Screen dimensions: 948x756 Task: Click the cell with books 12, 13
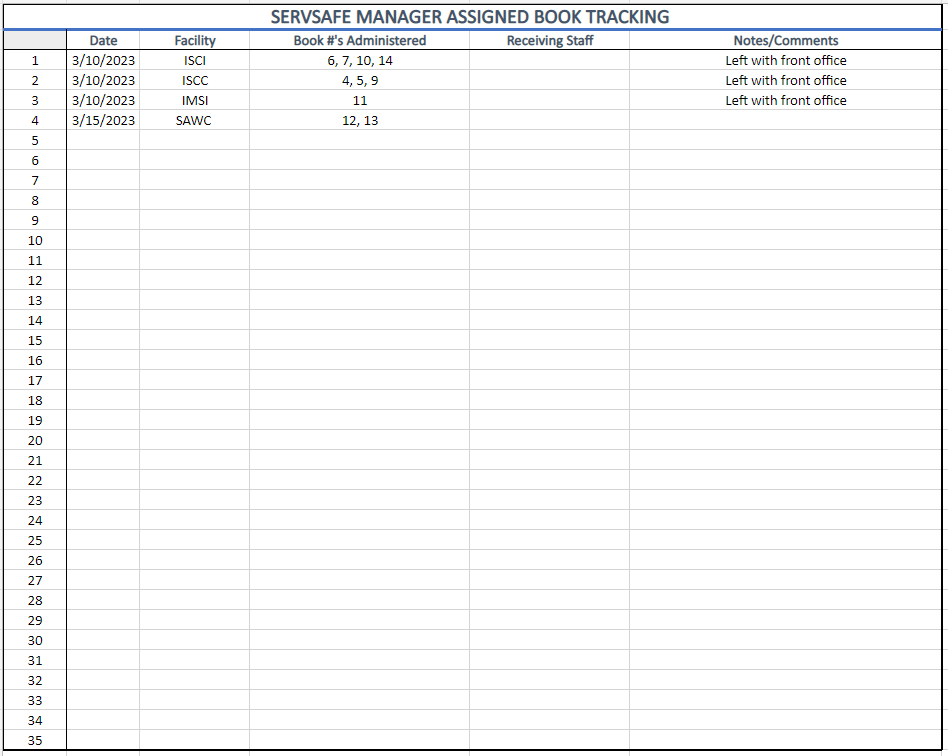360,121
